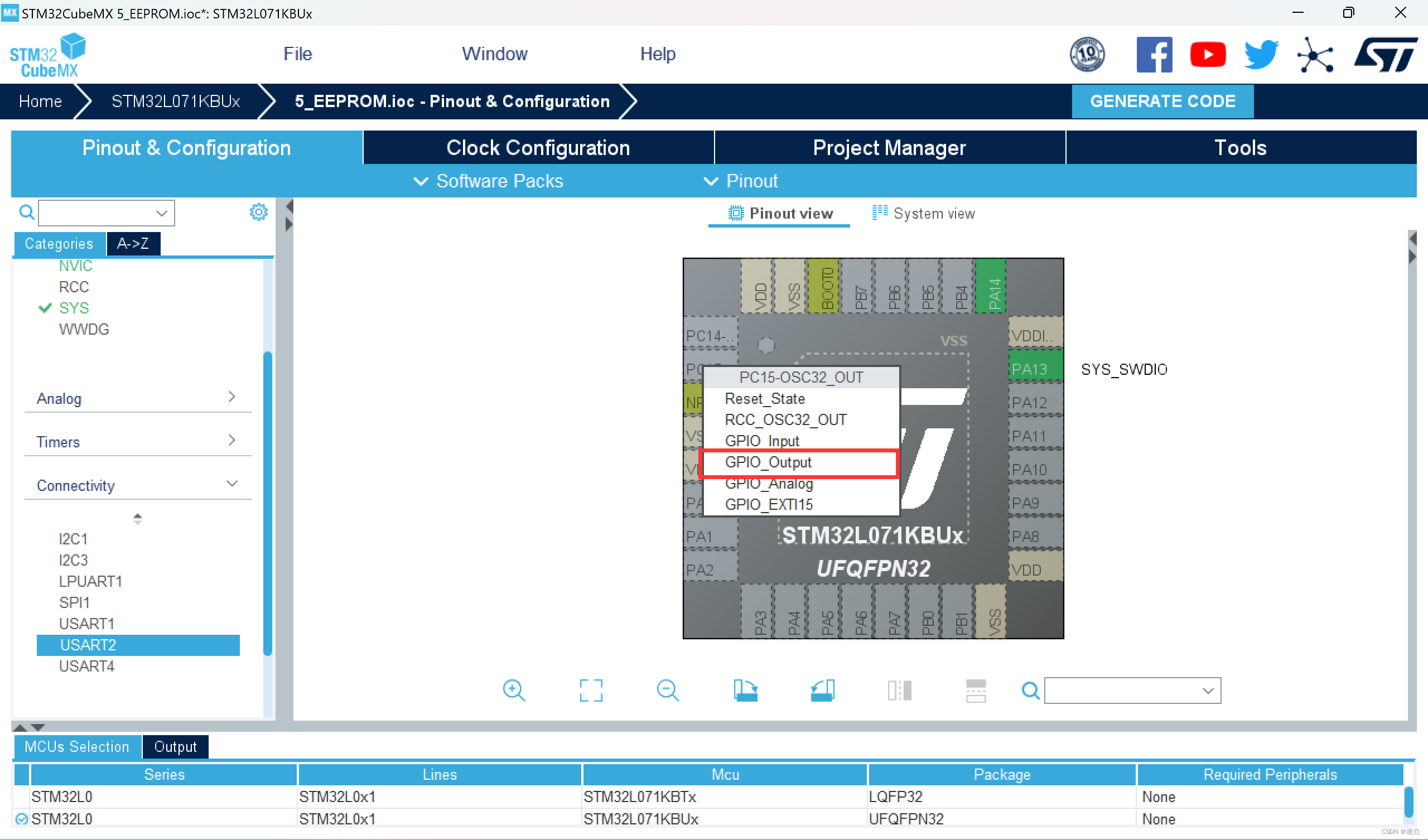
Task: Open the Facebook page icon
Action: (1154, 55)
